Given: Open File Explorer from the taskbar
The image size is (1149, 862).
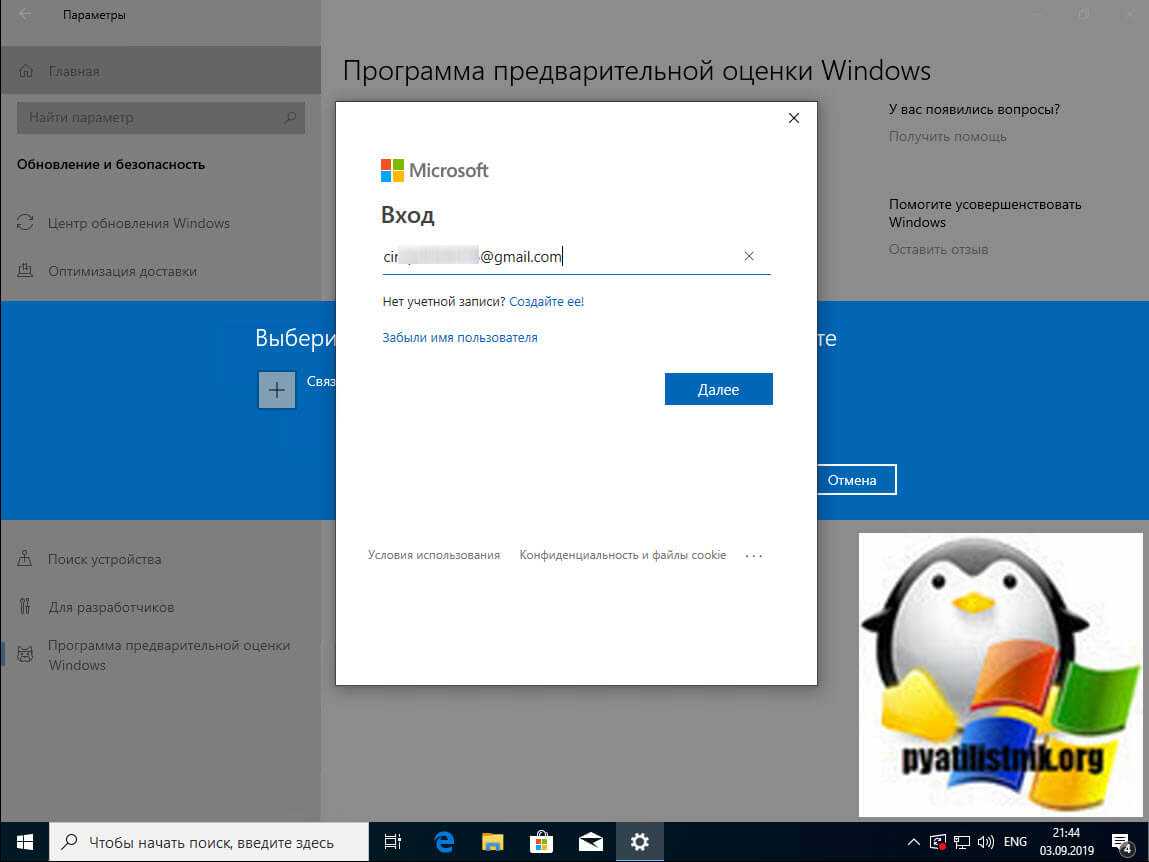Looking at the screenshot, I should click(492, 842).
